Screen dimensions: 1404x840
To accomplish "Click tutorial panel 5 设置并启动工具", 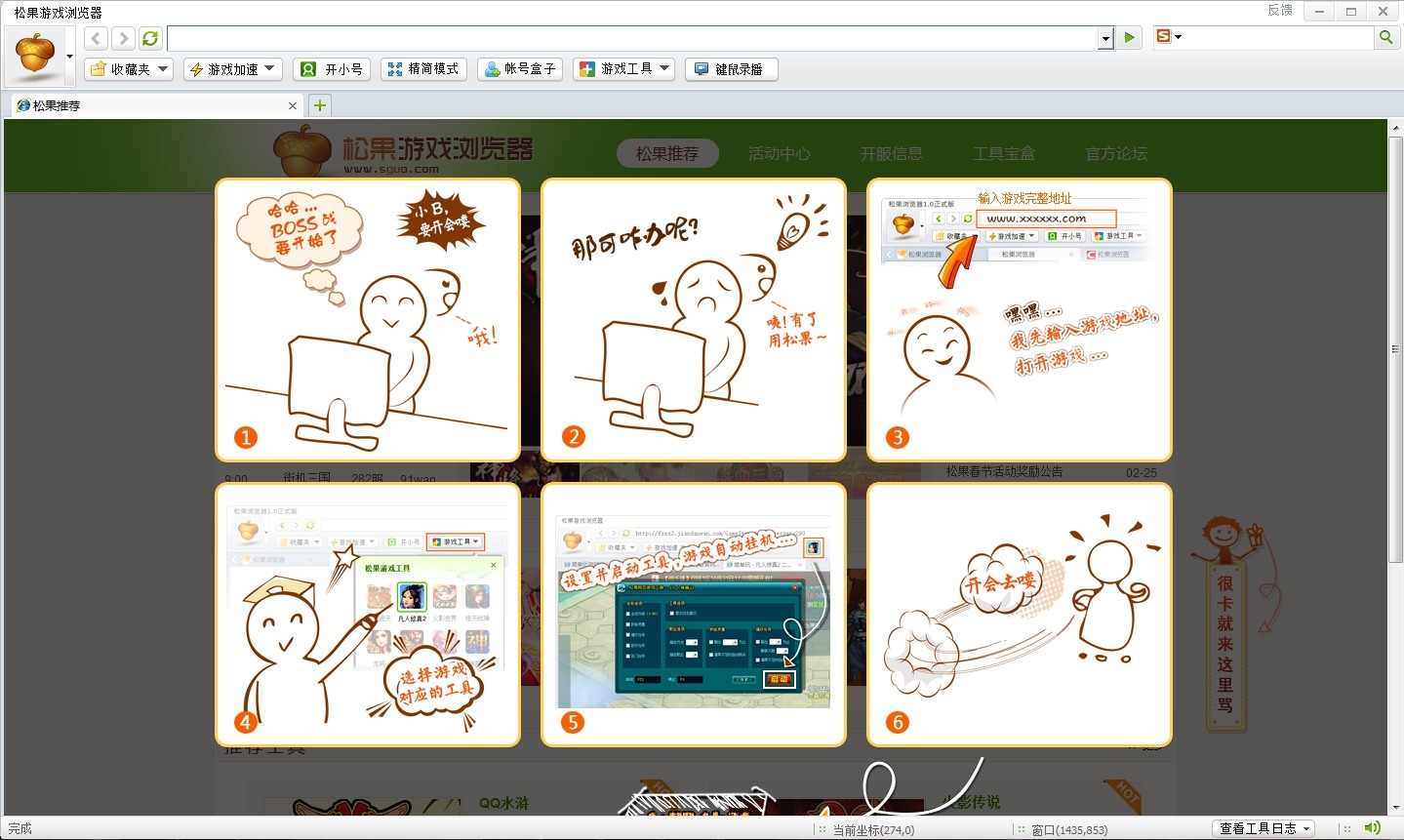I will click(x=694, y=615).
